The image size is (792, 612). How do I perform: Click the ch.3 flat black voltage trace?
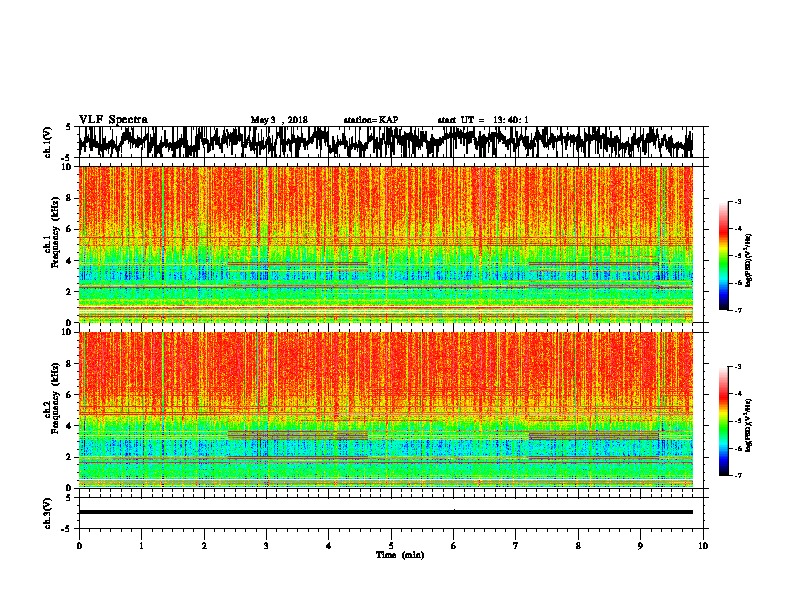[x=385, y=512]
